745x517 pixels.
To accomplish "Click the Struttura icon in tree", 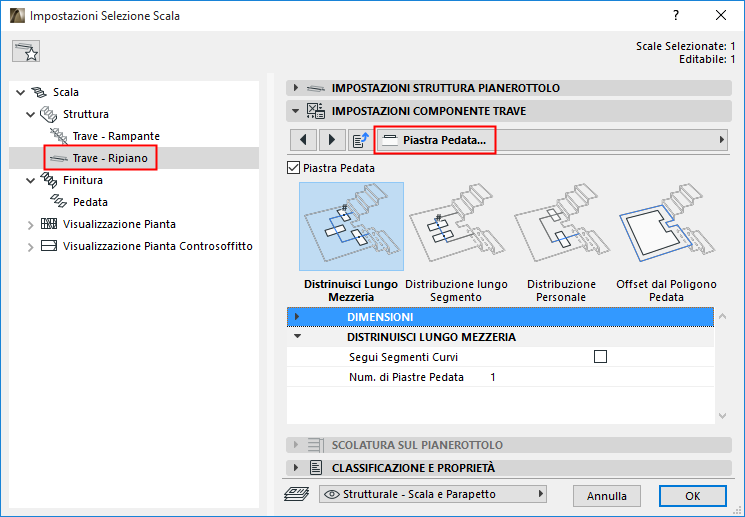I will 48,114.
